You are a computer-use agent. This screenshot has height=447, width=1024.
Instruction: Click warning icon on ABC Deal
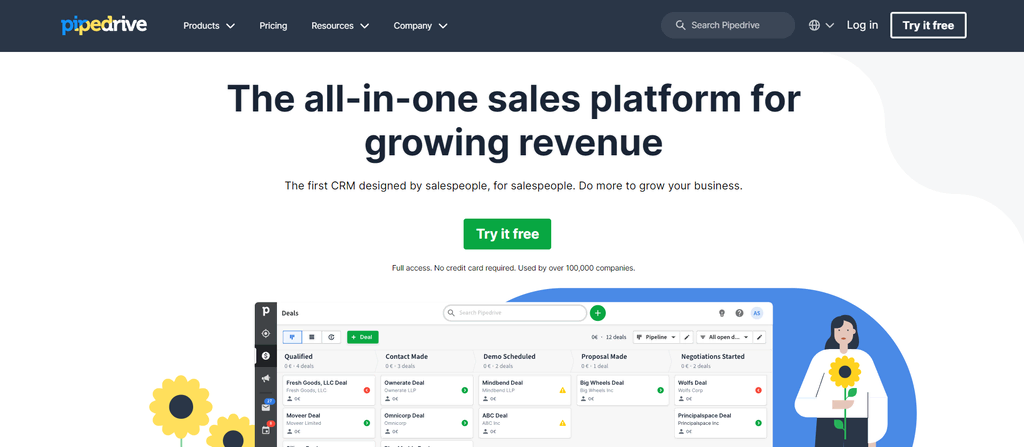(562, 423)
